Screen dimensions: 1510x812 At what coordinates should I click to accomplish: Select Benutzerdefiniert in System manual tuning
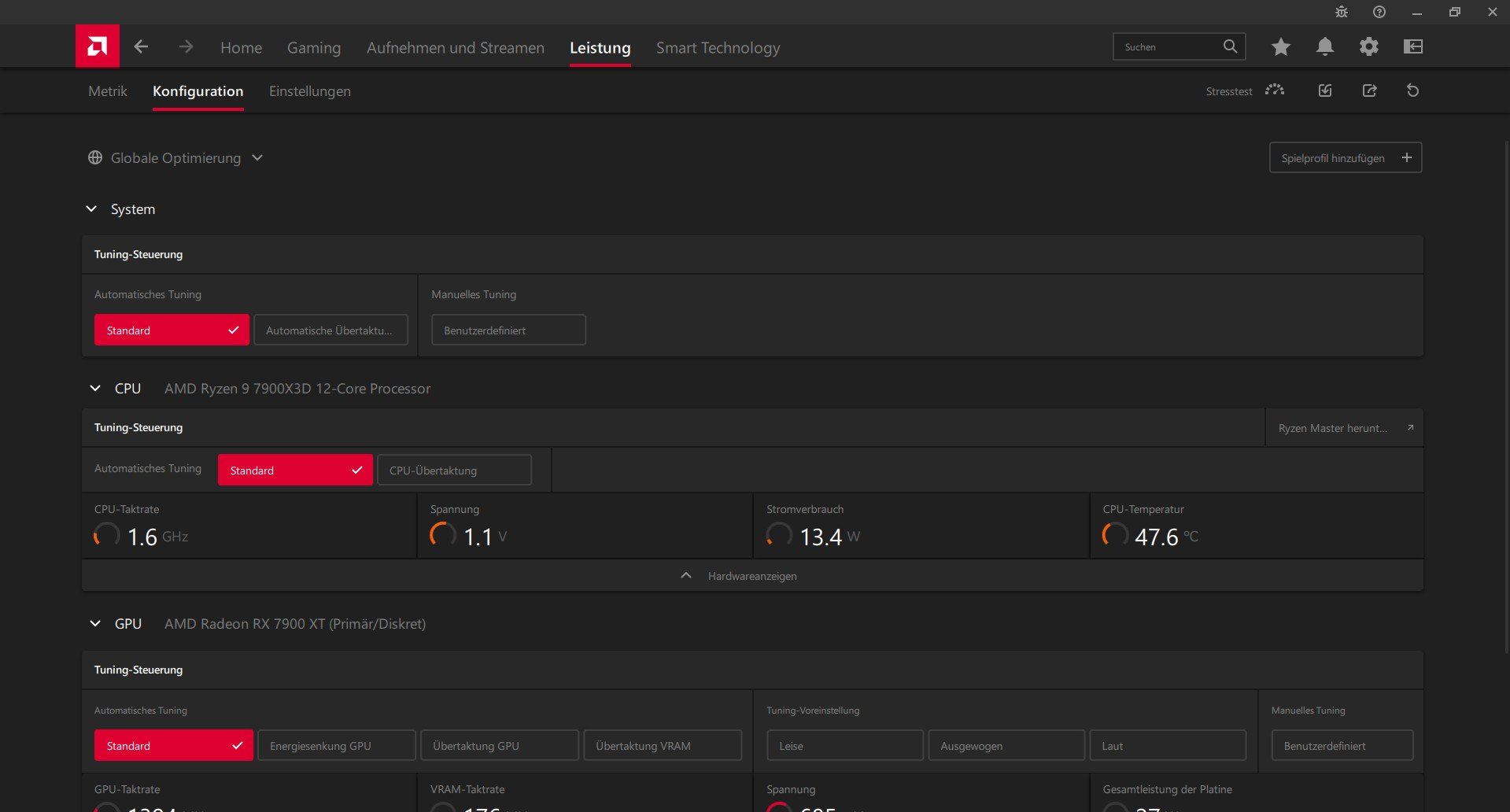point(508,330)
